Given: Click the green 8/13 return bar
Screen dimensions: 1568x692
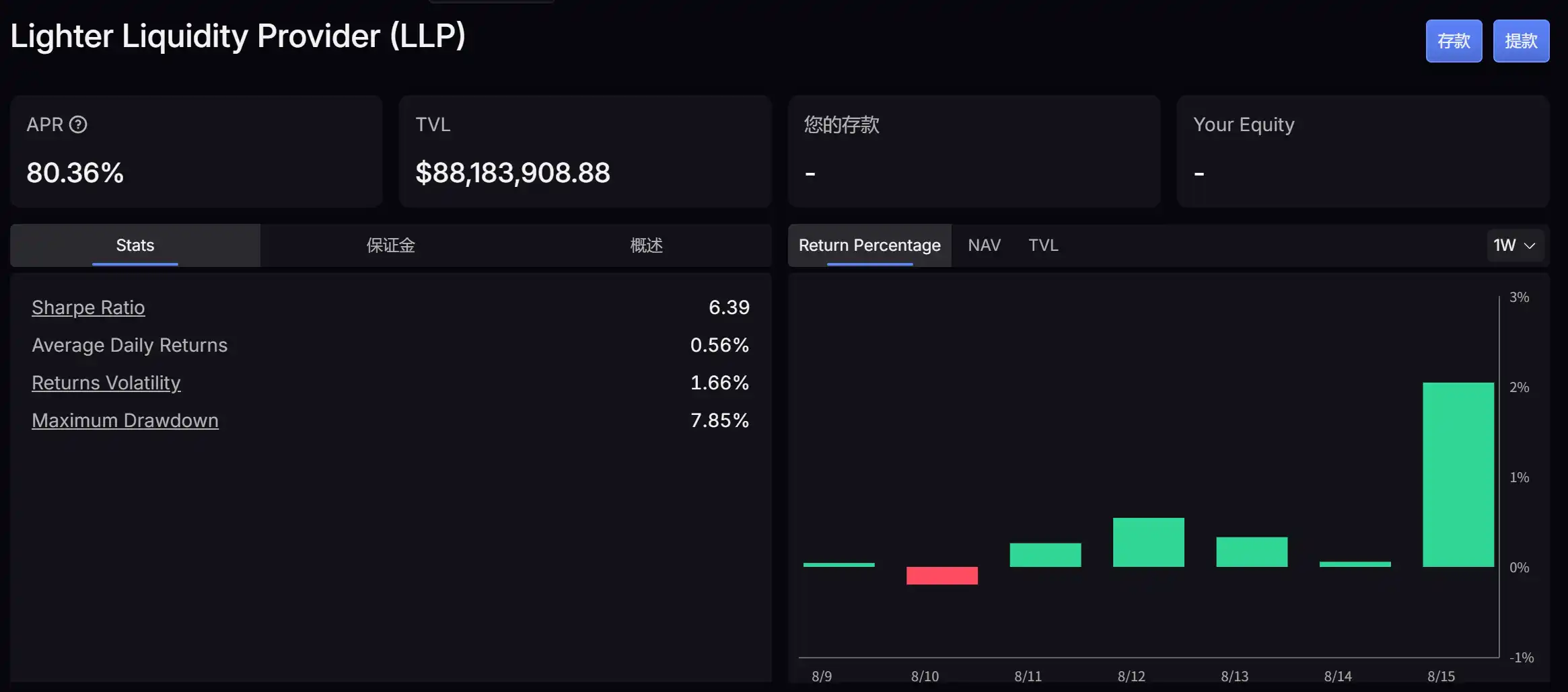Looking at the screenshot, I should point(1252,552).
